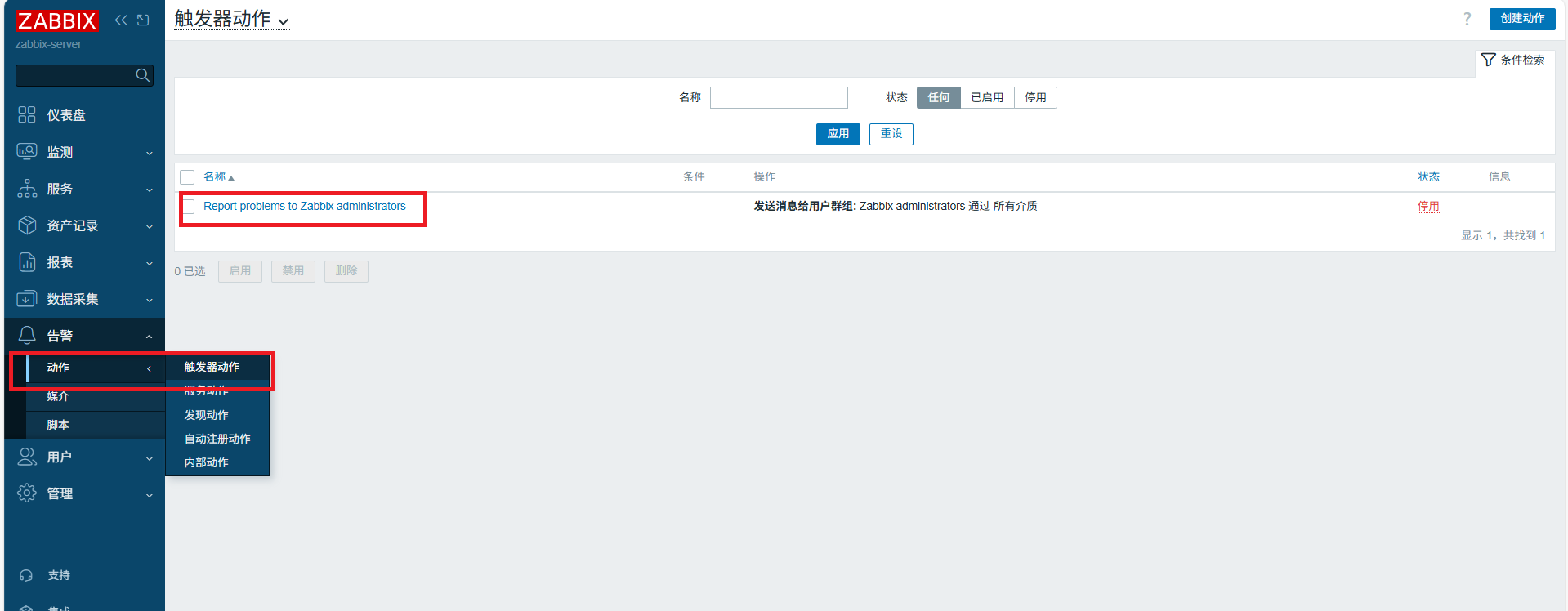Click the 仪表盘 menu label
This screenshot has height=611, width=1568.
66,116
